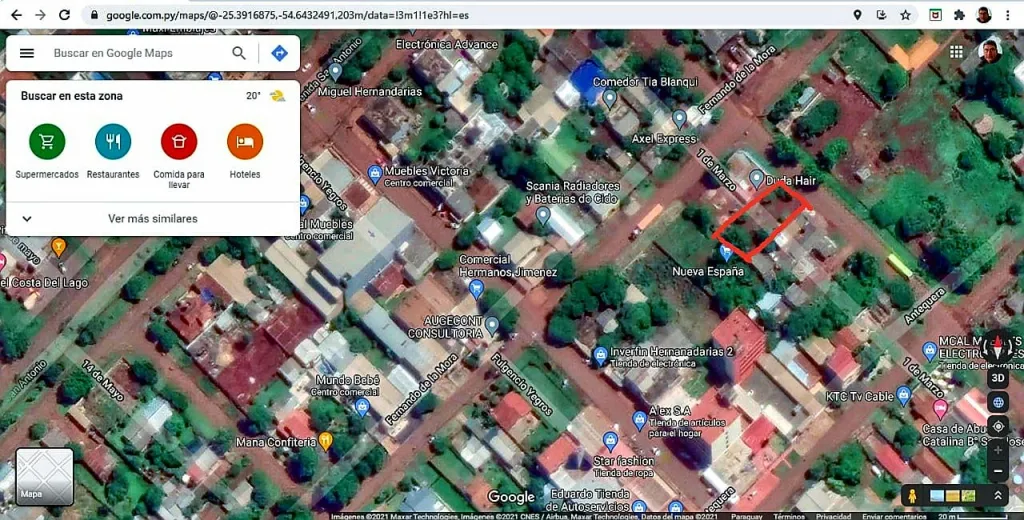Expand Ver más similares chevron

[x=27, y=219]
